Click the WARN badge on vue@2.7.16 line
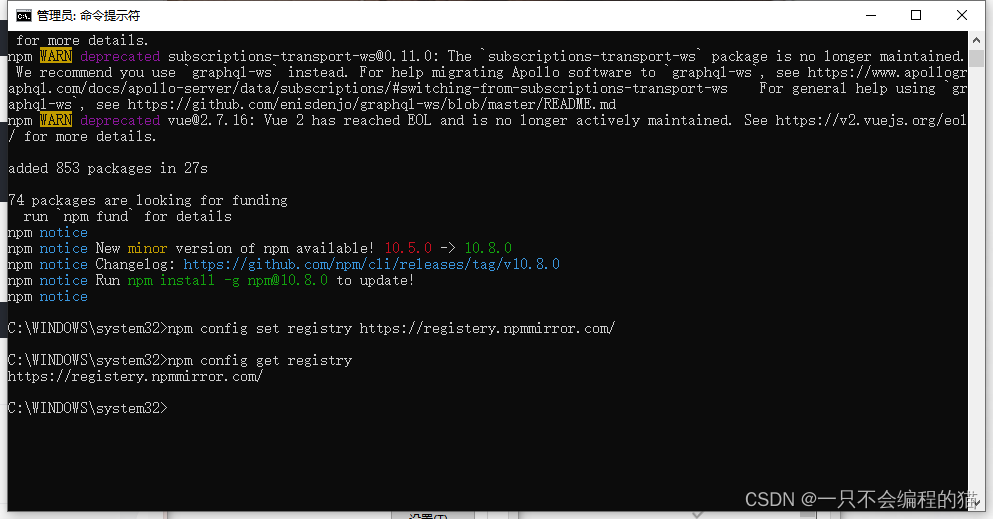 [56, 120]
